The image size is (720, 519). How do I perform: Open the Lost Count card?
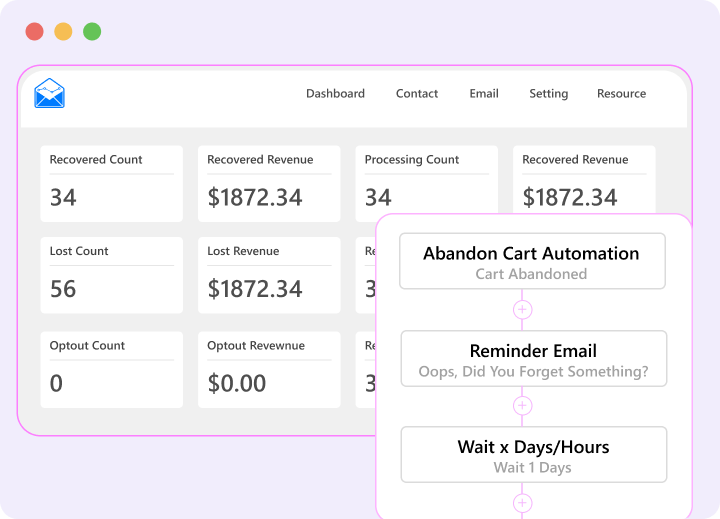pyautogui.click(x=112, y=275)
